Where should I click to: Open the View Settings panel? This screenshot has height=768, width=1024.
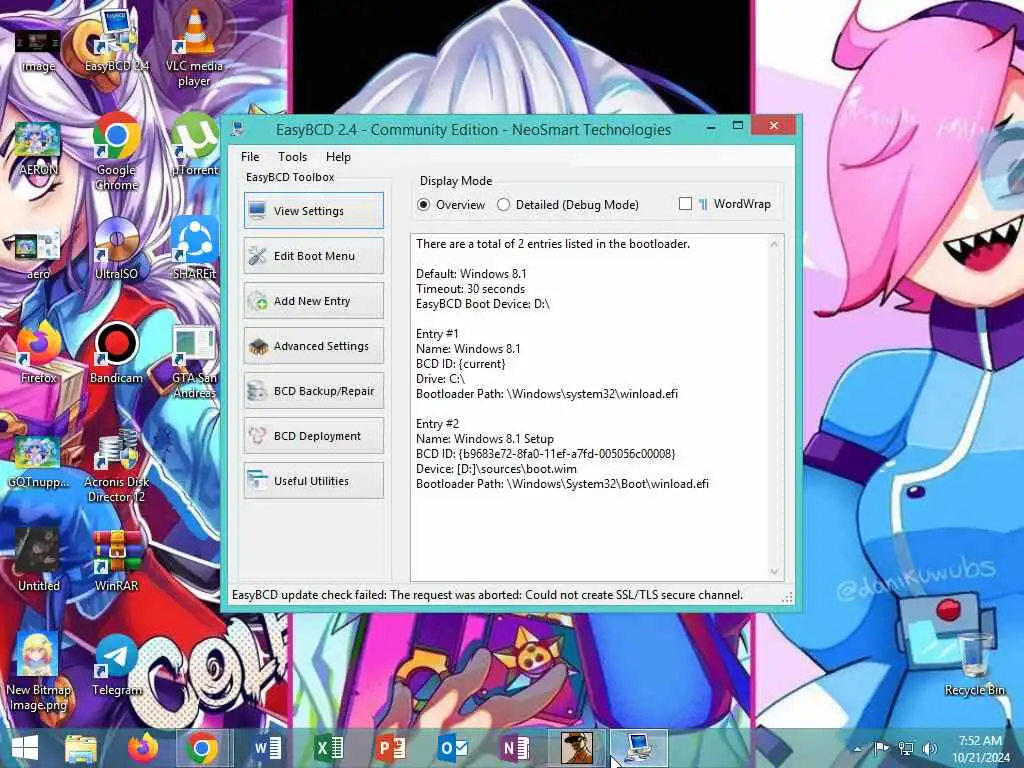click(313, 210)
